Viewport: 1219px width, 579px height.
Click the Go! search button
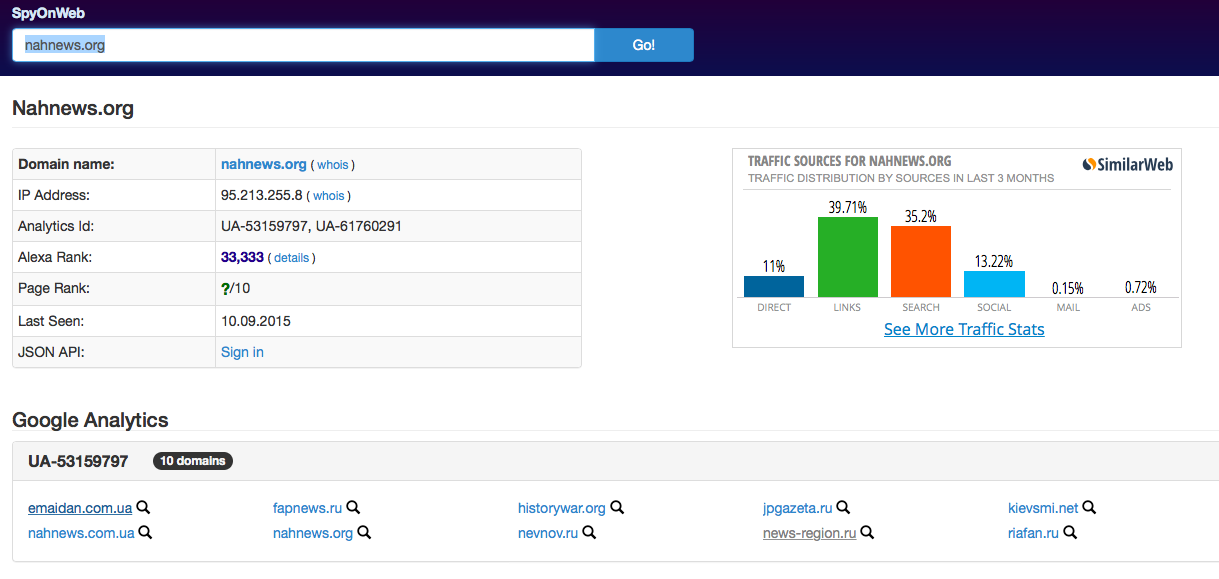(644, 45)
